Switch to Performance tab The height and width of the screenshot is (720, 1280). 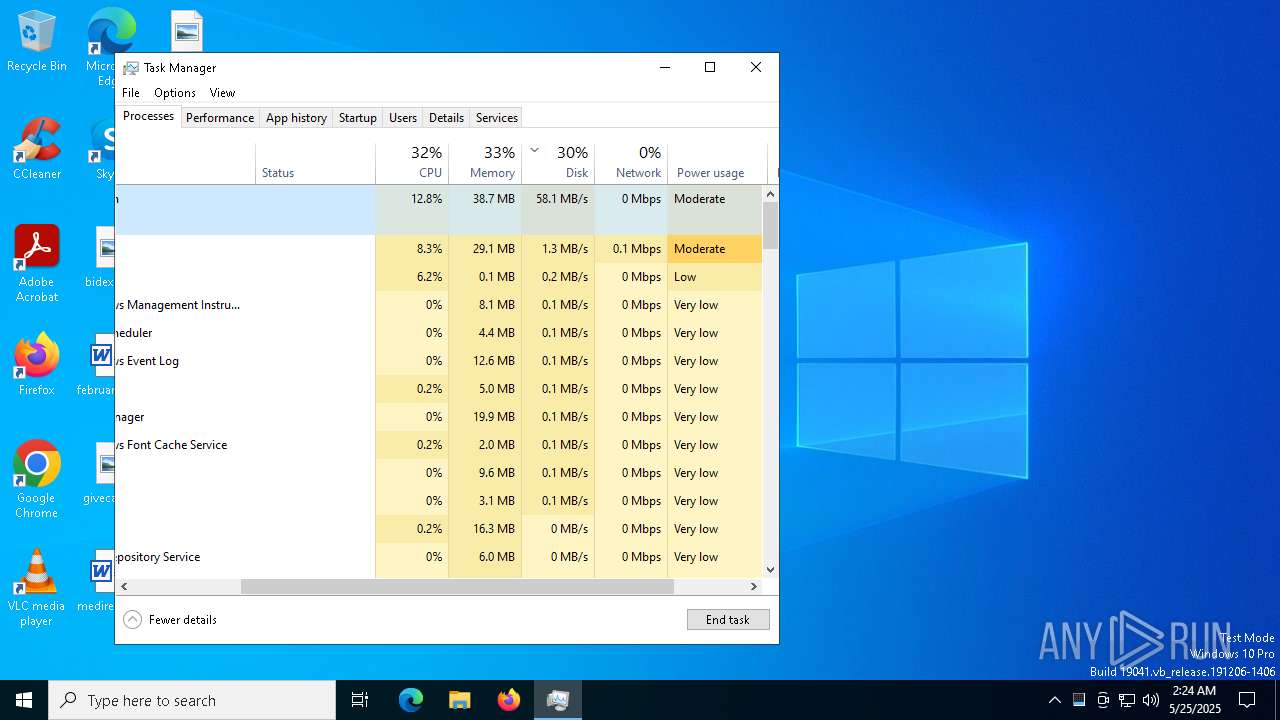[220, 118]
